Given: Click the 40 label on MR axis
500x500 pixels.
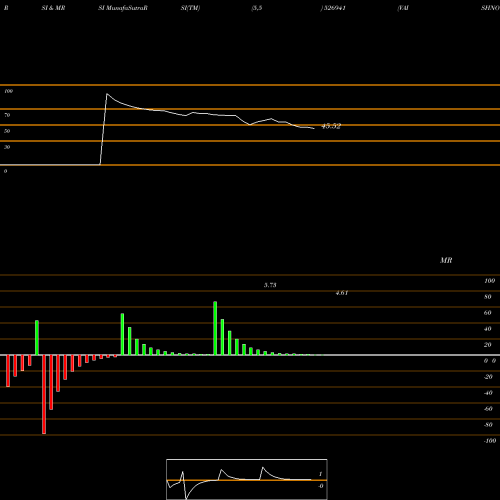Looking at the screenshot, I should [488, 329].
